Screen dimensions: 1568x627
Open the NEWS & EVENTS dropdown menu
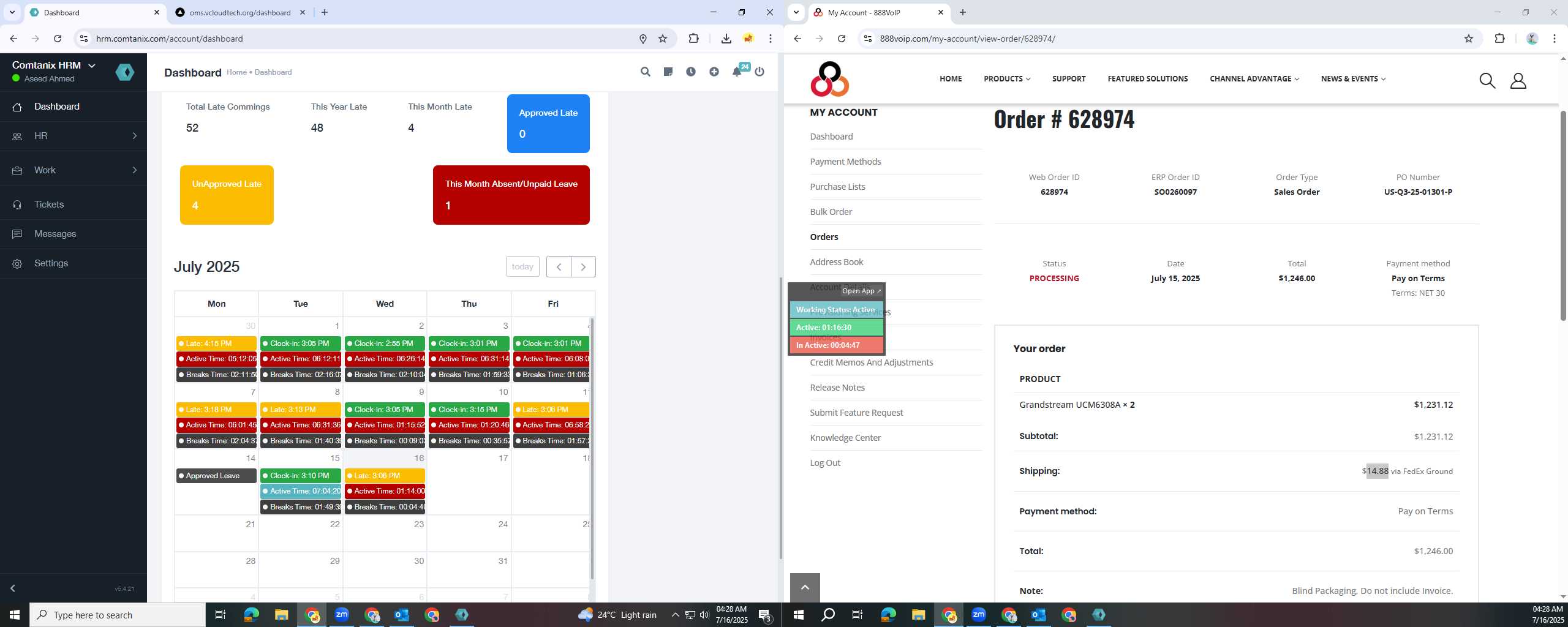(1353, 79)
